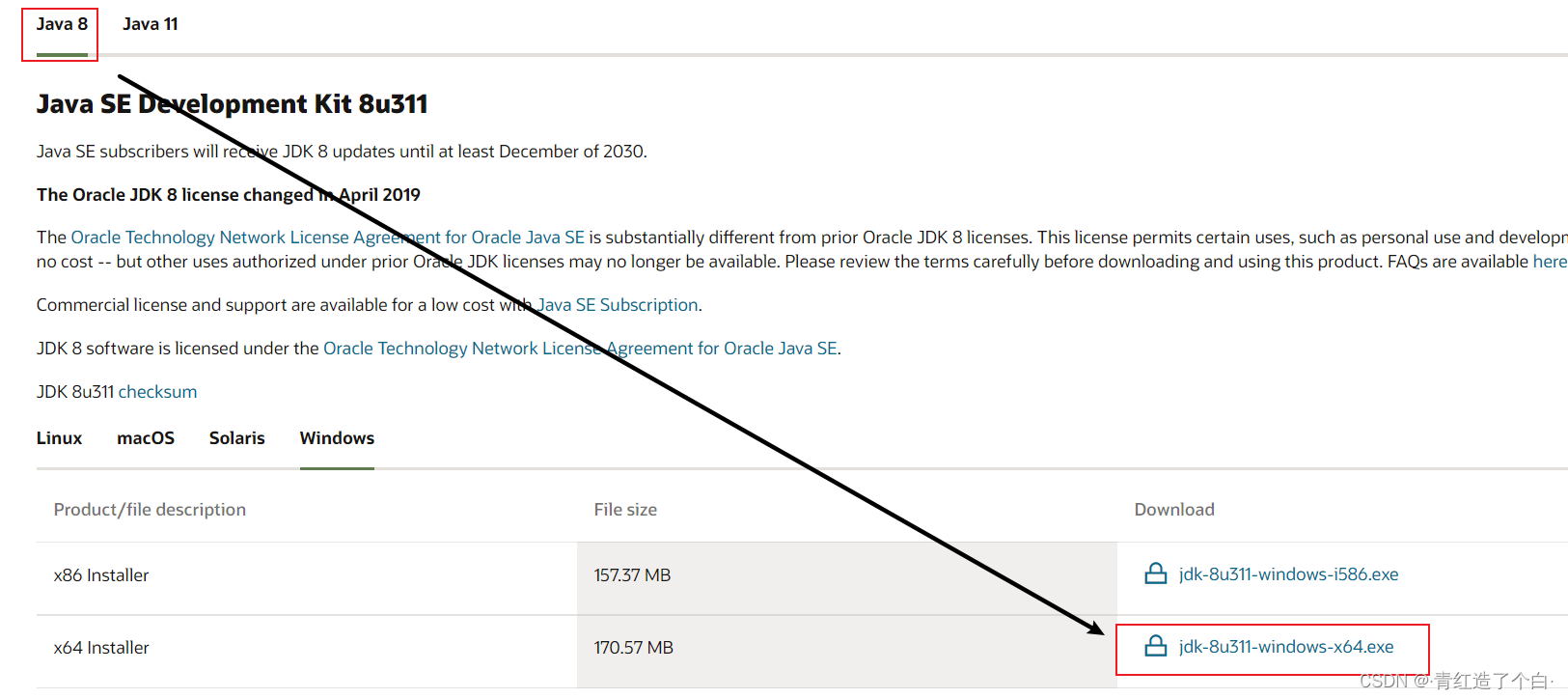Click the 'Product/file description' column header
The width and height of the screenshot is (1568, 699).
tap(150, 510)
